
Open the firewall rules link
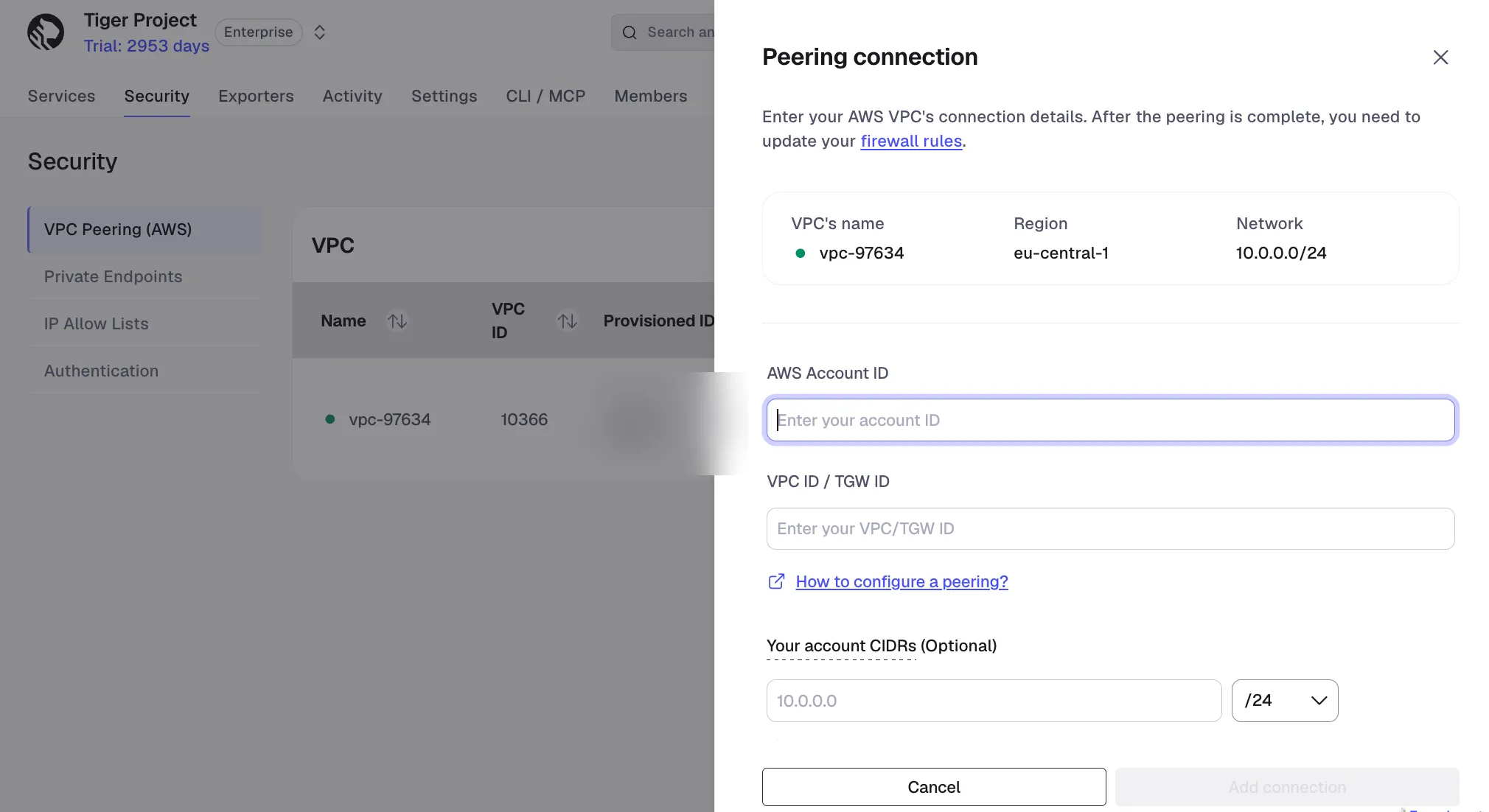tap(911, 141)
